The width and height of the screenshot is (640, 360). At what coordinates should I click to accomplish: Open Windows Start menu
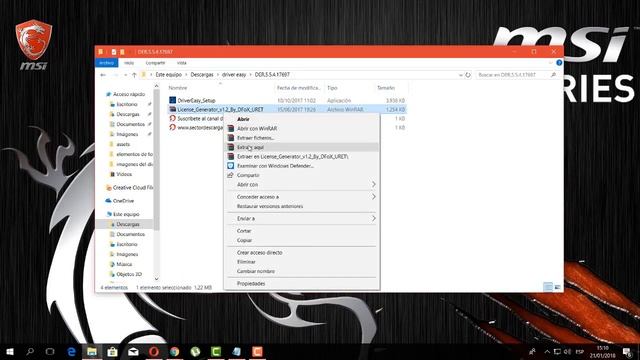(10, 351)
